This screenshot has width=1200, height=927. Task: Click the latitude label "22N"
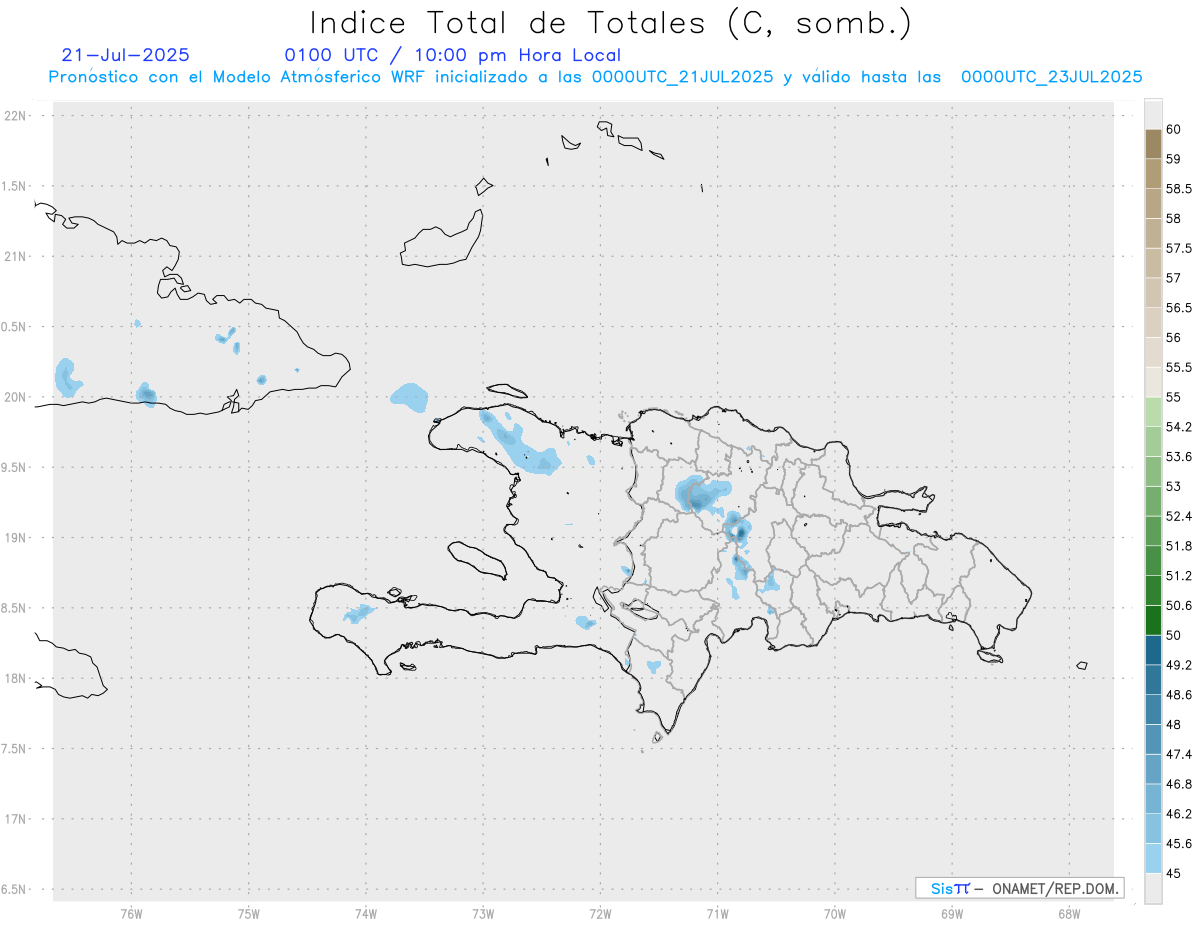coord(16,116)
